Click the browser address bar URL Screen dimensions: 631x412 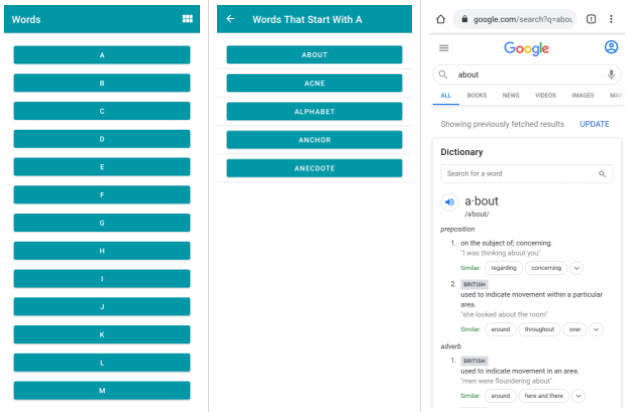coord(523,19)
